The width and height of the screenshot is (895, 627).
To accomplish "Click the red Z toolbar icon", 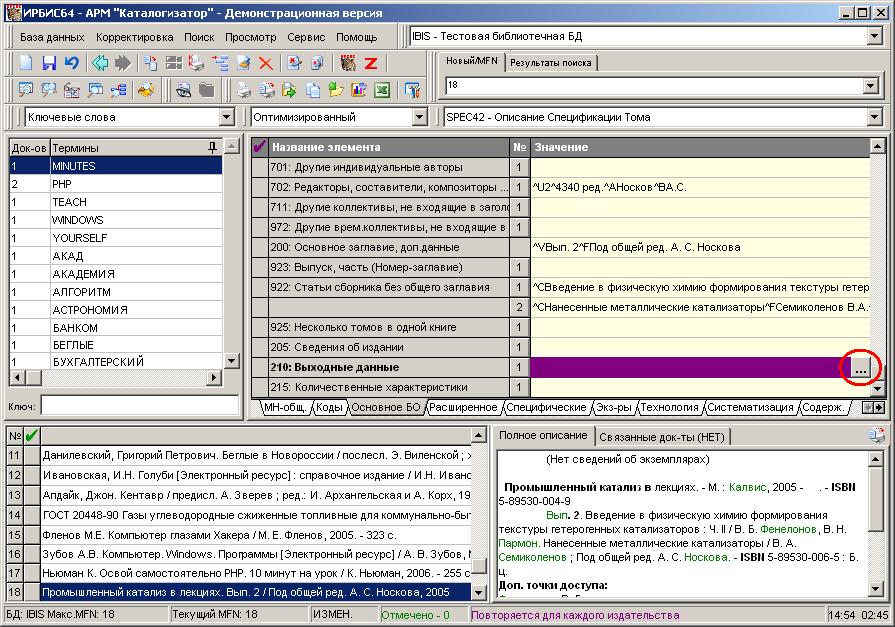I will pyautogui.click(x=370, y=63).
